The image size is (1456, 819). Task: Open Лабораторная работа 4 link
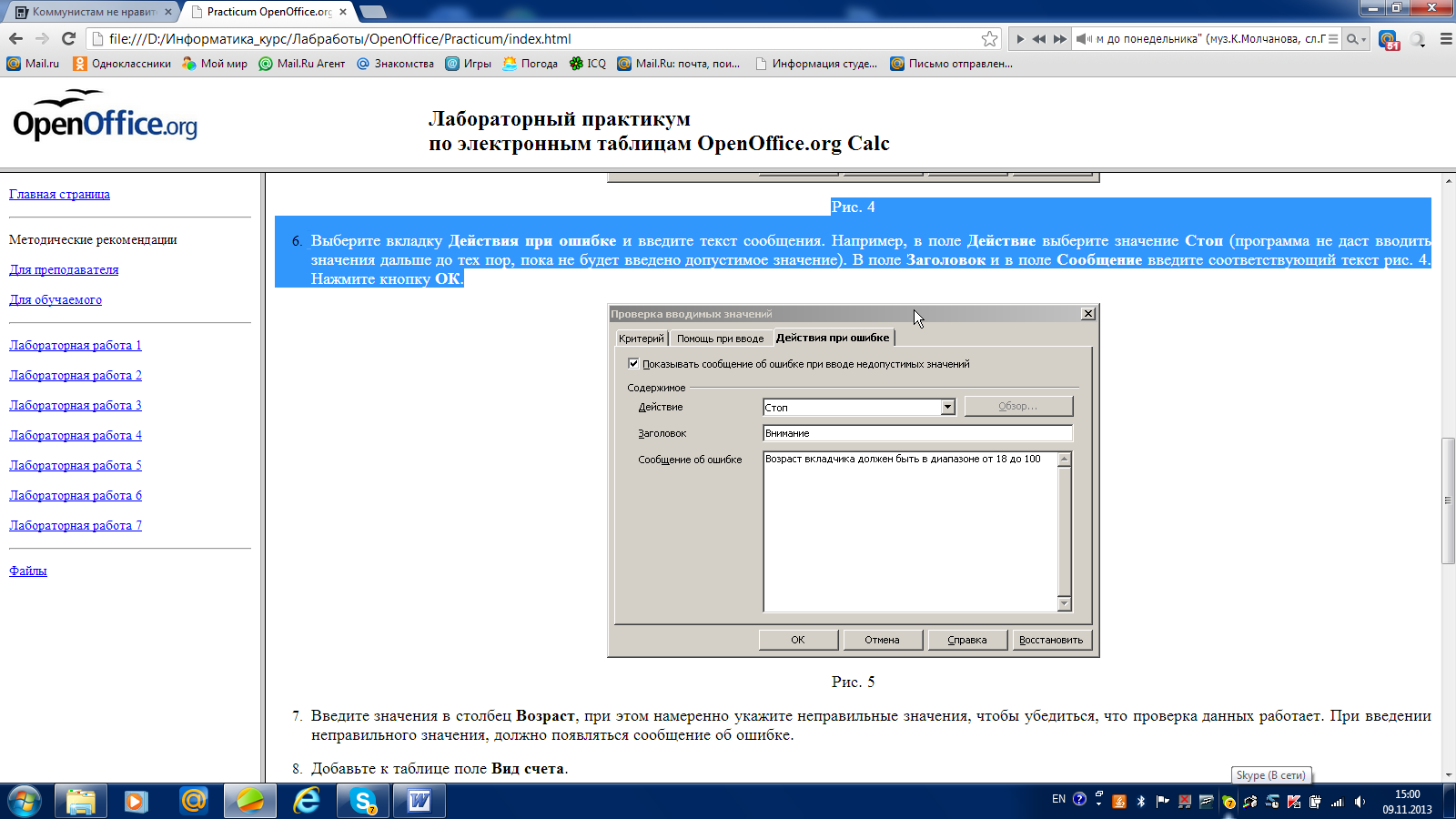(x=76, y=435)
